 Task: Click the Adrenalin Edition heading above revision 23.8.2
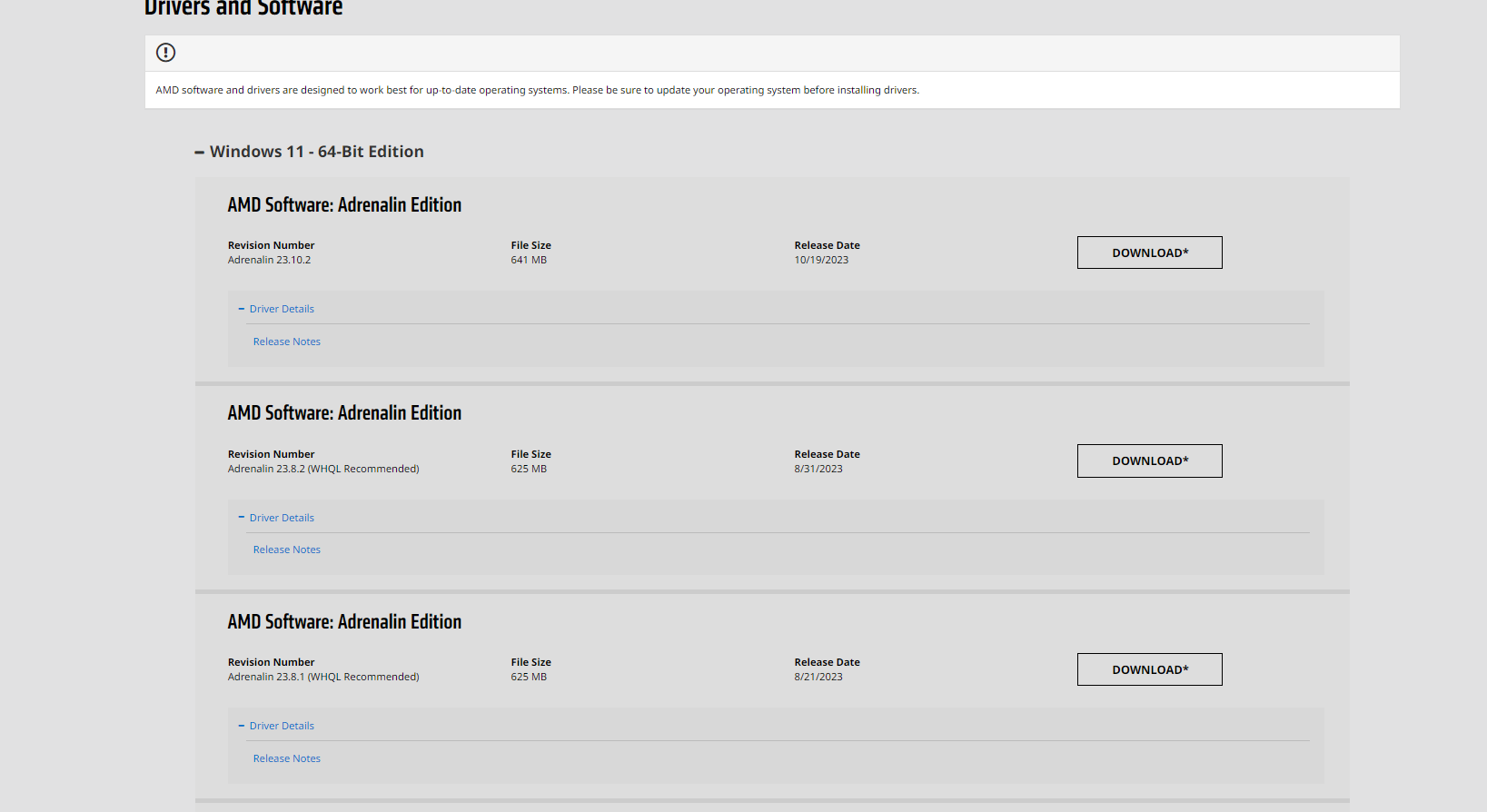pyautogui.click(x=344, y=413)
